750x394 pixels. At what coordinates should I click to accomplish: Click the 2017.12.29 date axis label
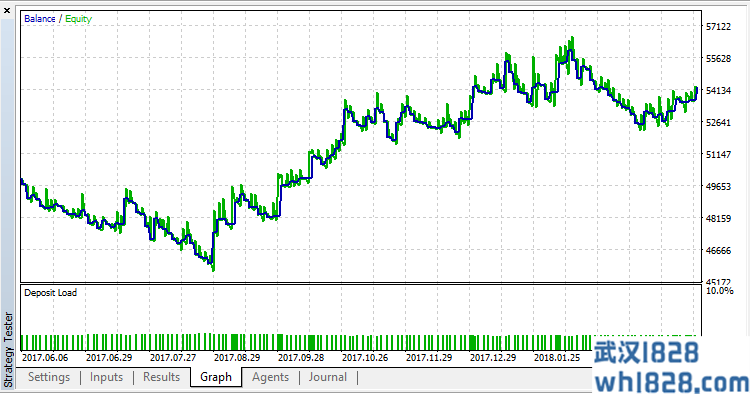(x=493, y=358)
